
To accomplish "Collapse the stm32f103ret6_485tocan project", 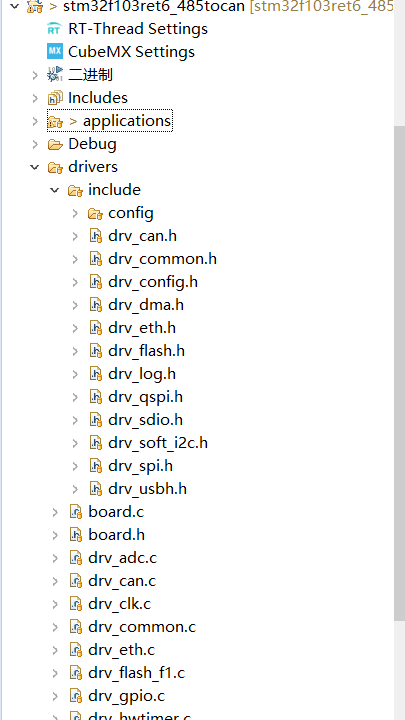I will point(14,6).
